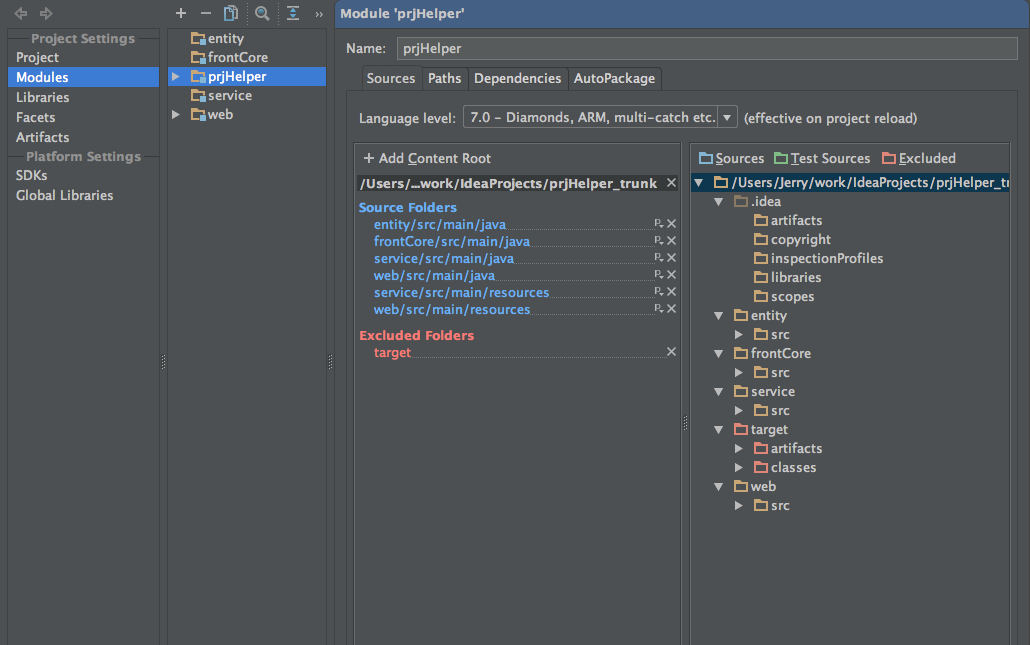The image size is (1030, 645).
Task: Switch to the Sources tab
Action: tap(391, 78)
